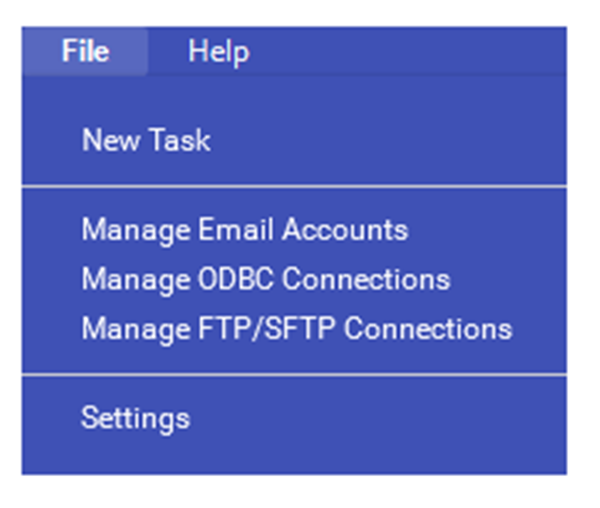Click Manage Email Accounts
This screenshot has height=508, width=600.
[245, 230]
